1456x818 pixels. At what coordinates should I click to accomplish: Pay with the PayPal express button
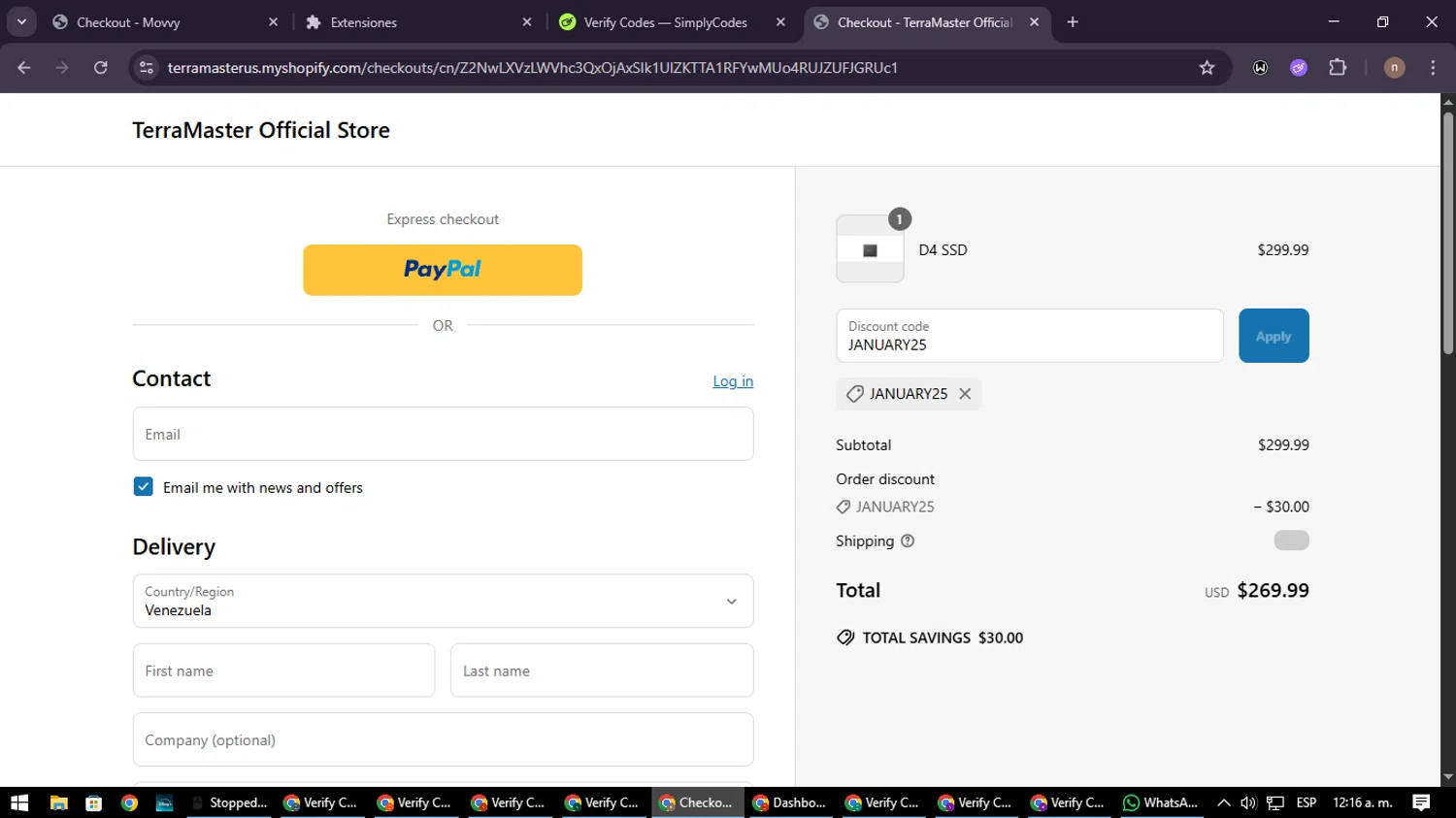[443, 270]
